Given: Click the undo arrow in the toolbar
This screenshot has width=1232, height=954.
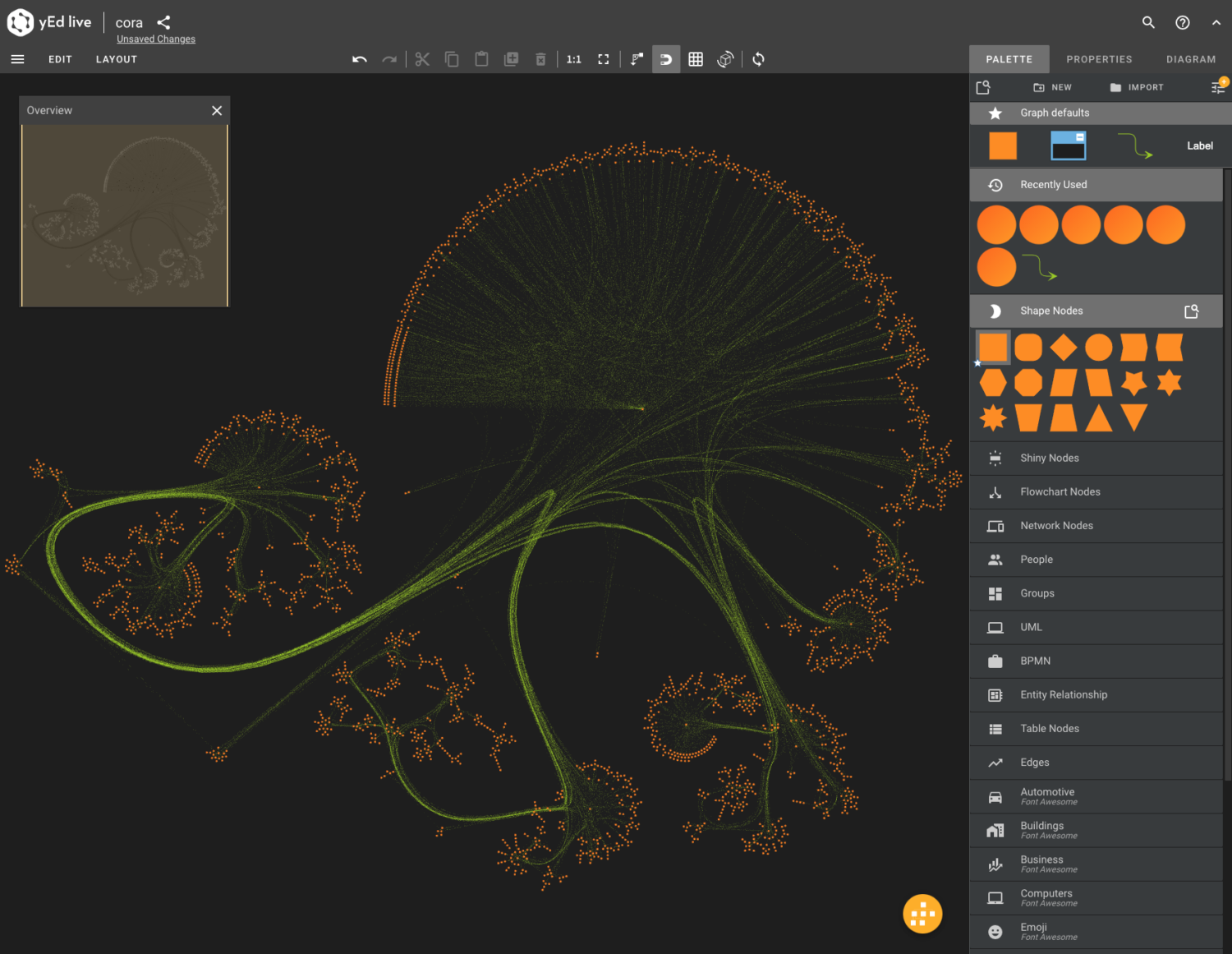Looking at the screenshot, I should pos(359,59).
